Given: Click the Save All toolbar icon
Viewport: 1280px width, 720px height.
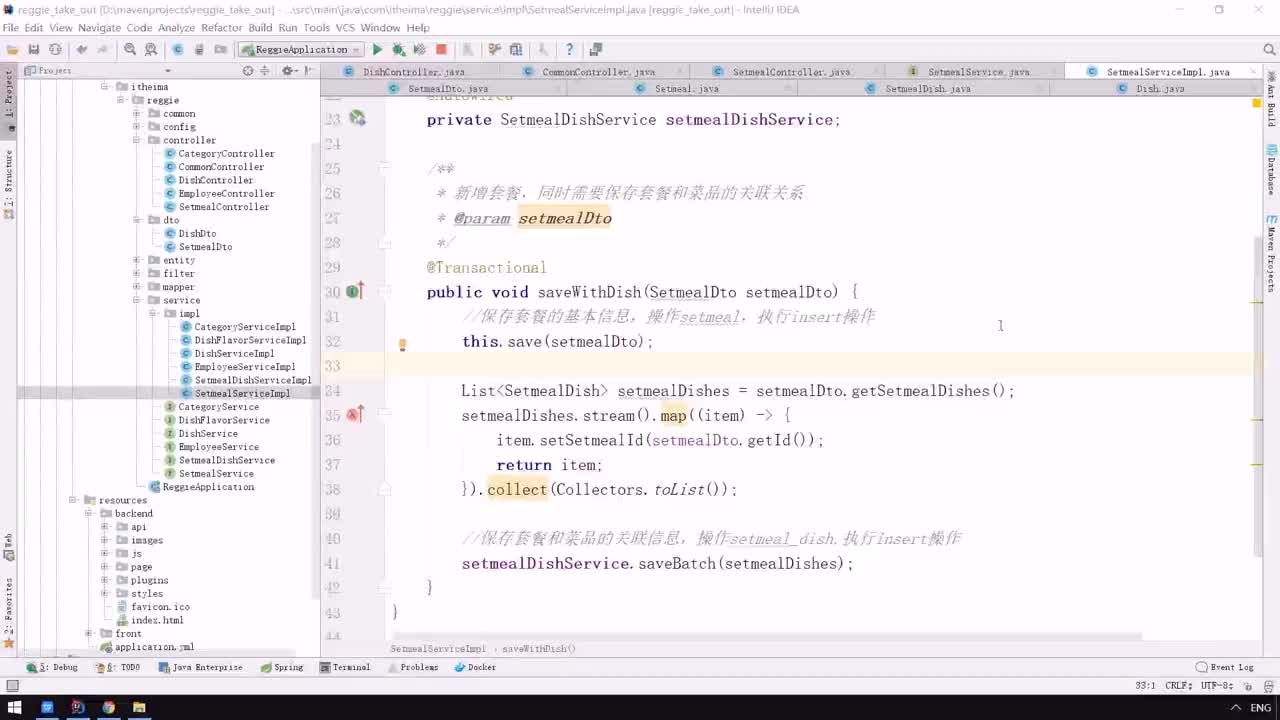Looking at the screenshot, I should [x=33, y=49].
